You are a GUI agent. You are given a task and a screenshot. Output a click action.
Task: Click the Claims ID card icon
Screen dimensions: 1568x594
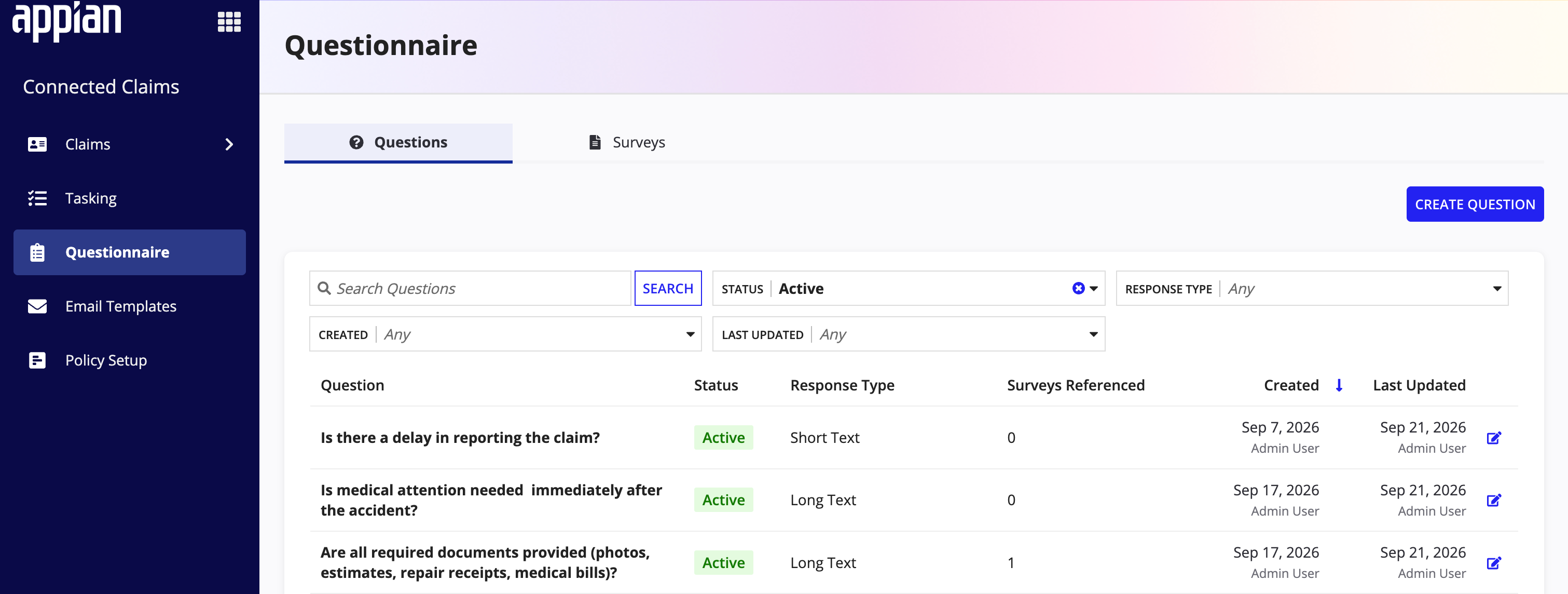click(37, 144)
